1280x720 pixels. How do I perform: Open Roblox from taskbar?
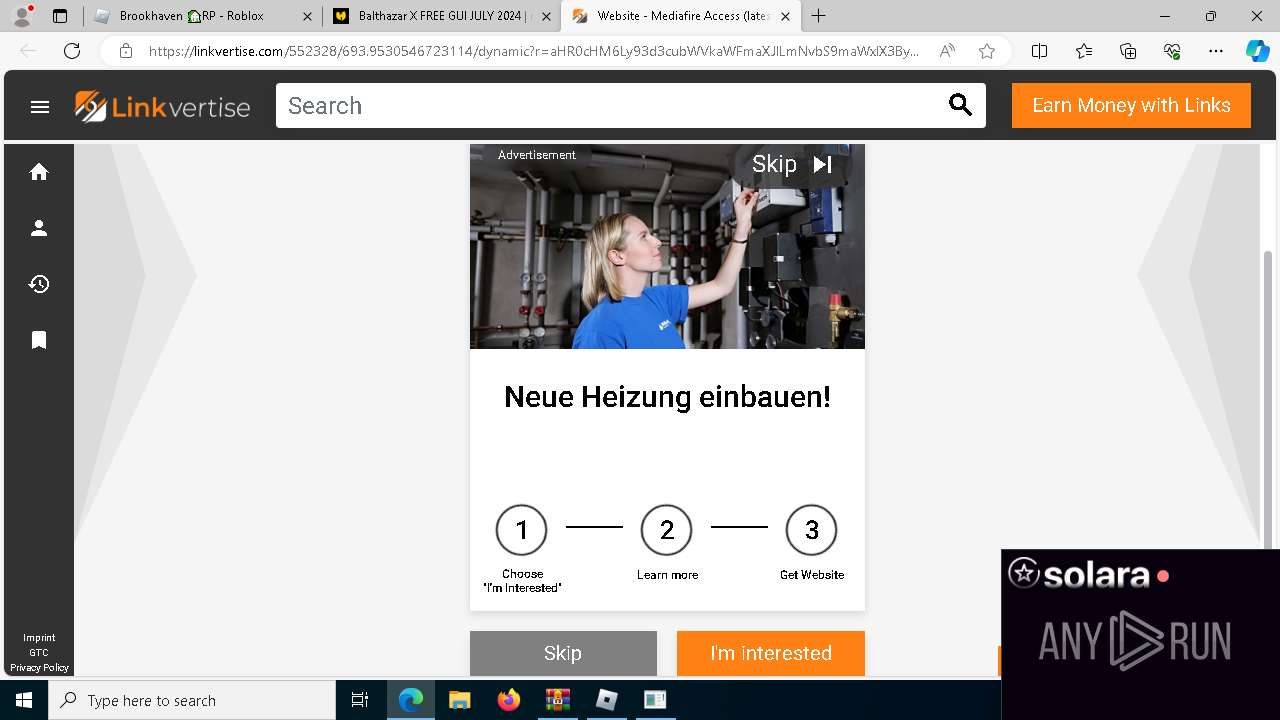pos(606,700)
